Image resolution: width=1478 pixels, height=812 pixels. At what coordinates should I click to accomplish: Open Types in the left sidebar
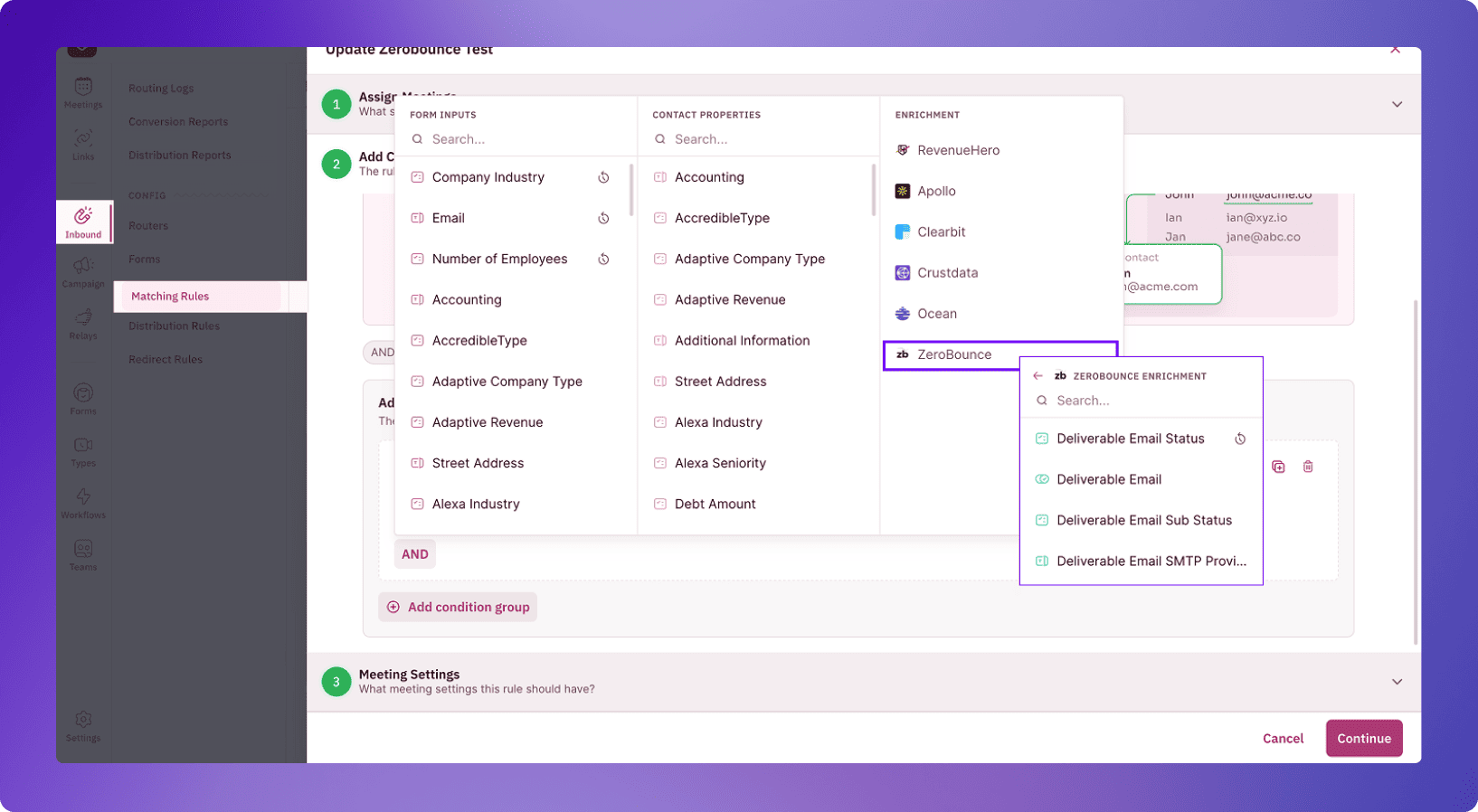pos(83,451)
